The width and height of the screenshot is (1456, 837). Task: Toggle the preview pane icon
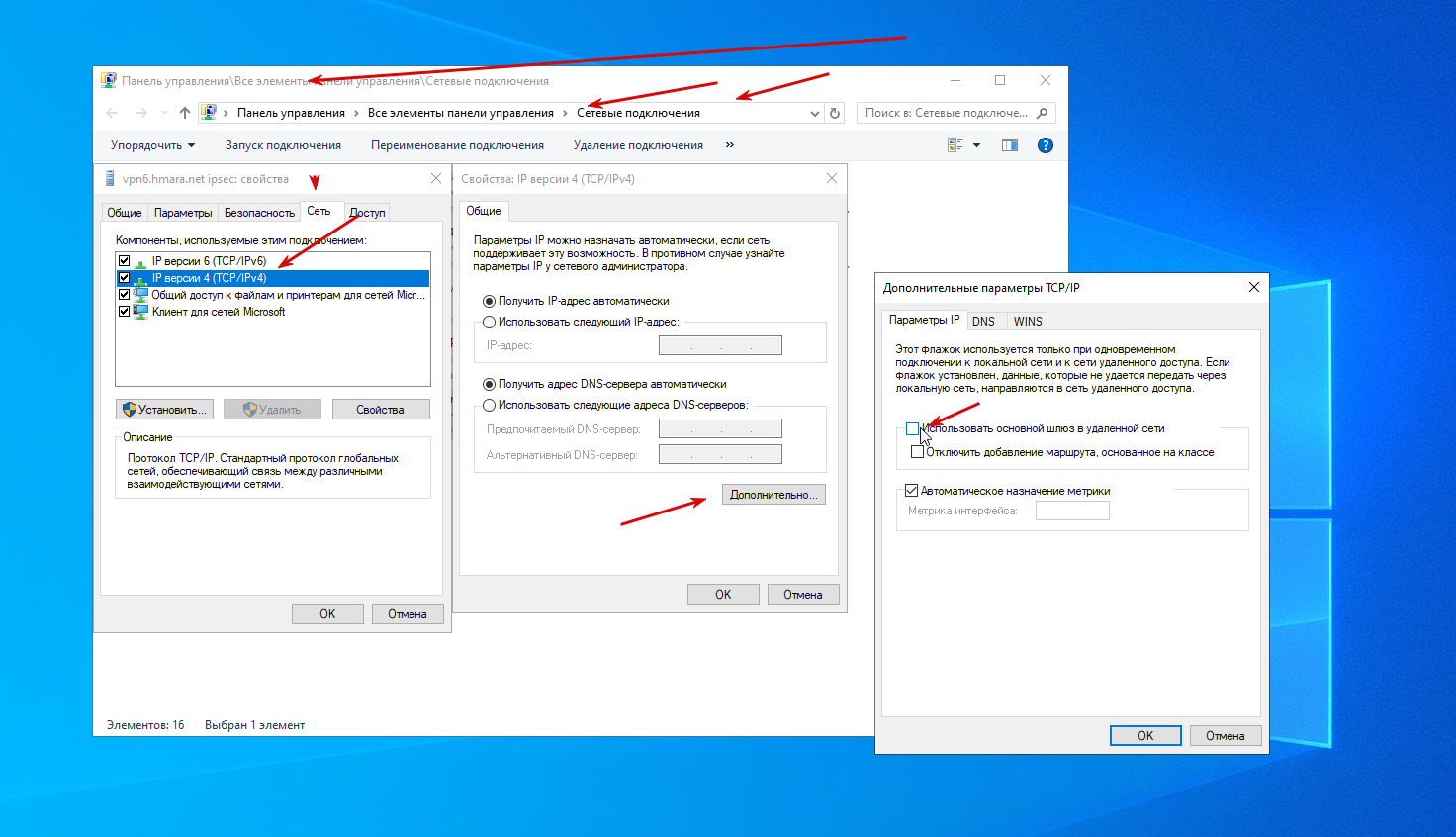coord(1010,145)
